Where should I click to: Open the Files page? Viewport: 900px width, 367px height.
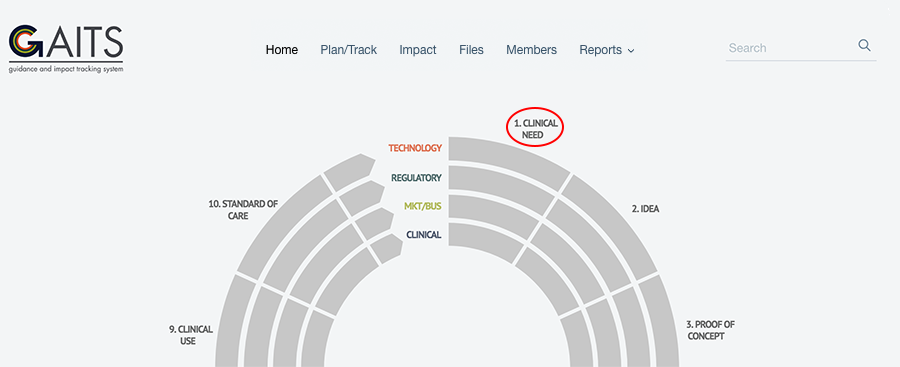pos(471,50)
